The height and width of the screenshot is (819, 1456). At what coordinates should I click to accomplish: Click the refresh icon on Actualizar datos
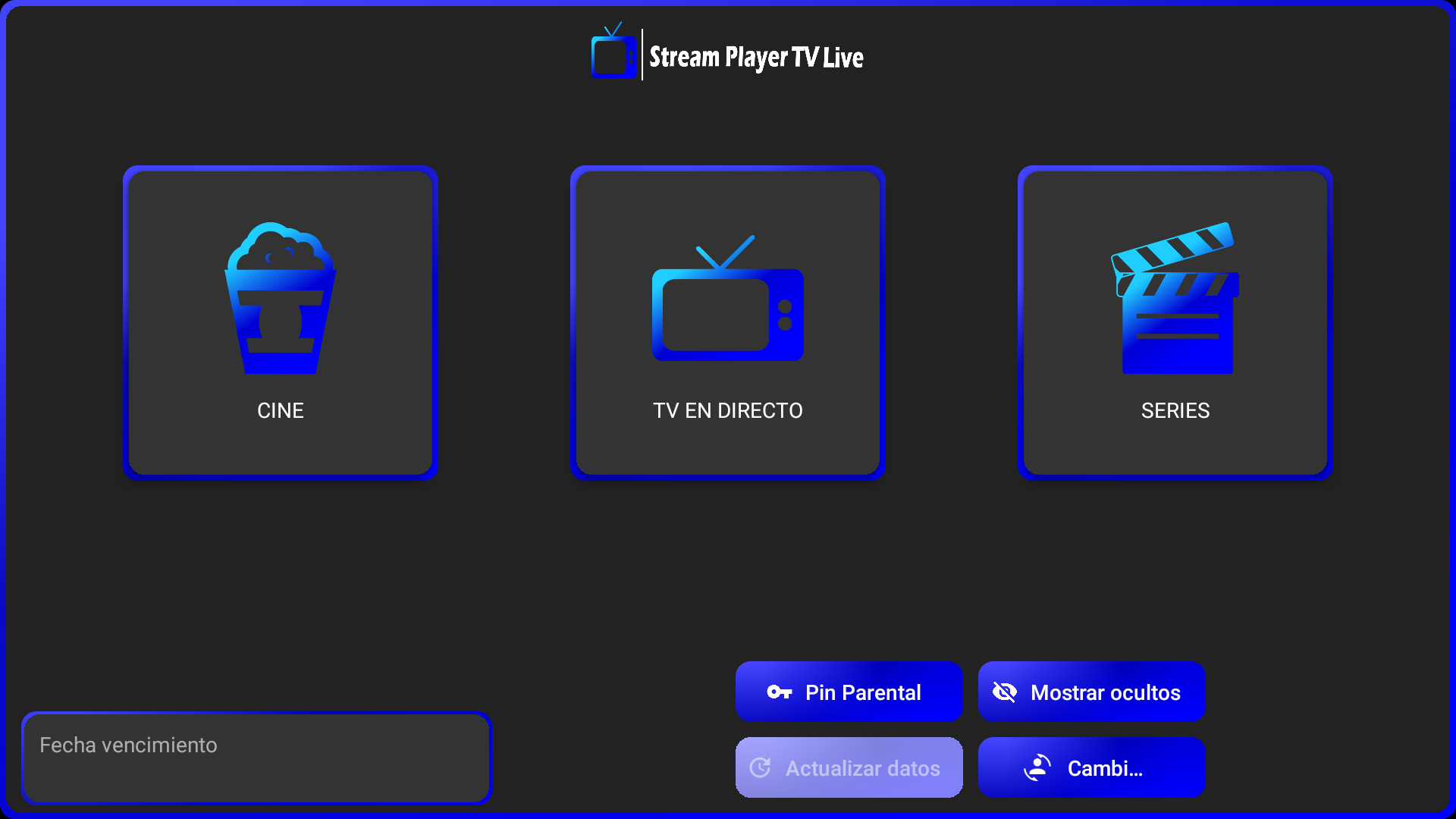click(761, 767)
